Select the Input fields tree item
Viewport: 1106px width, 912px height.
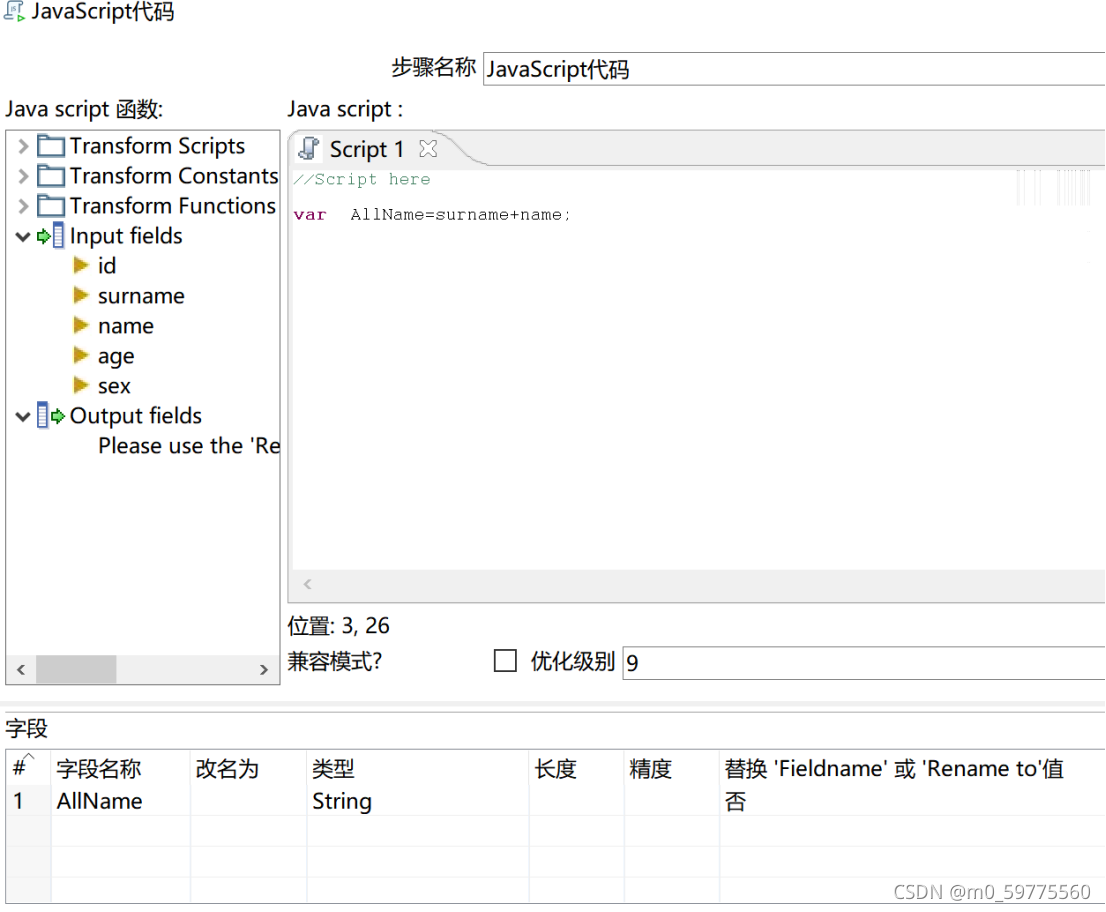point(126,236)
